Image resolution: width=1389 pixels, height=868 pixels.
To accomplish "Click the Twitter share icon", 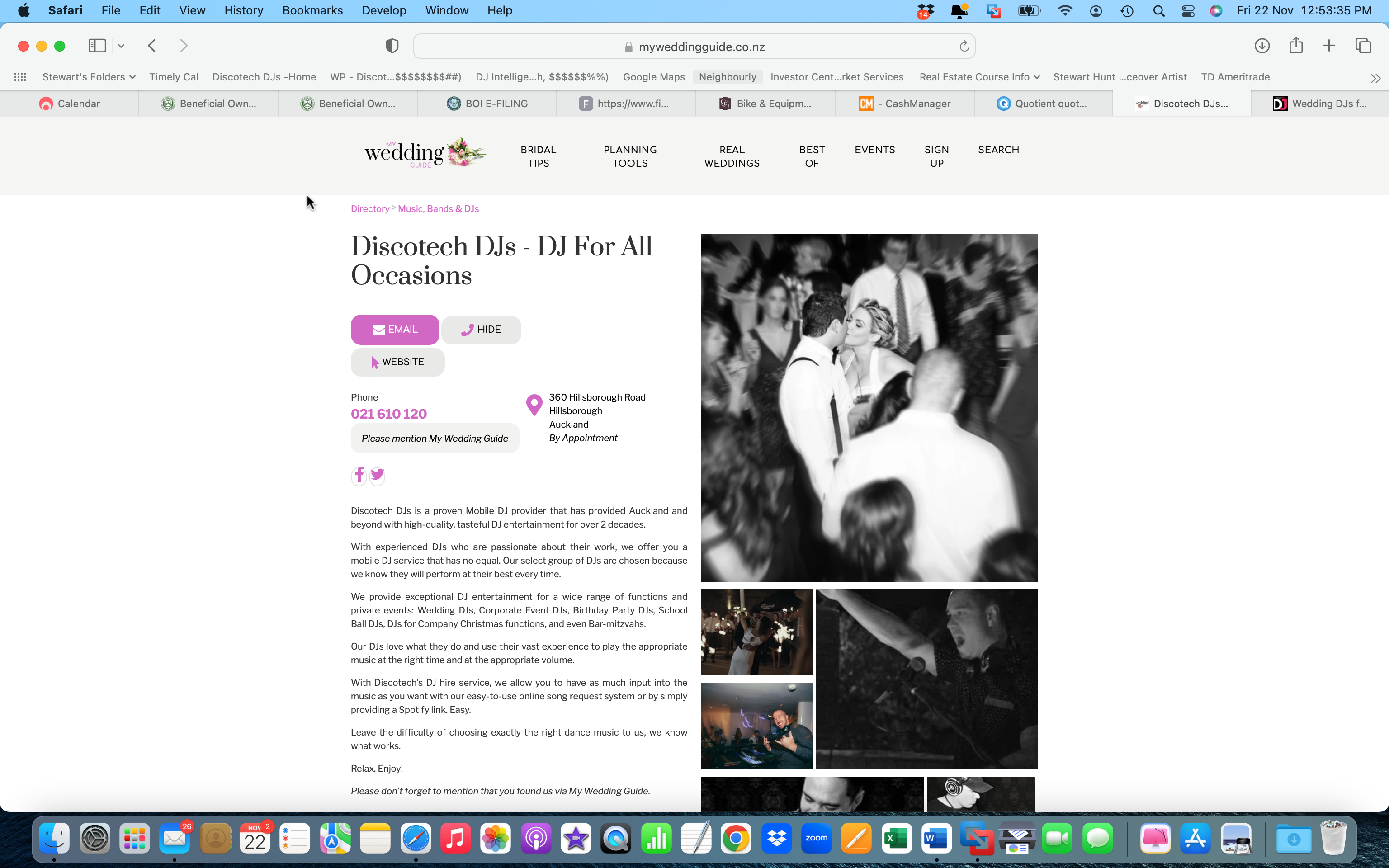I will (x=377, y=475).
